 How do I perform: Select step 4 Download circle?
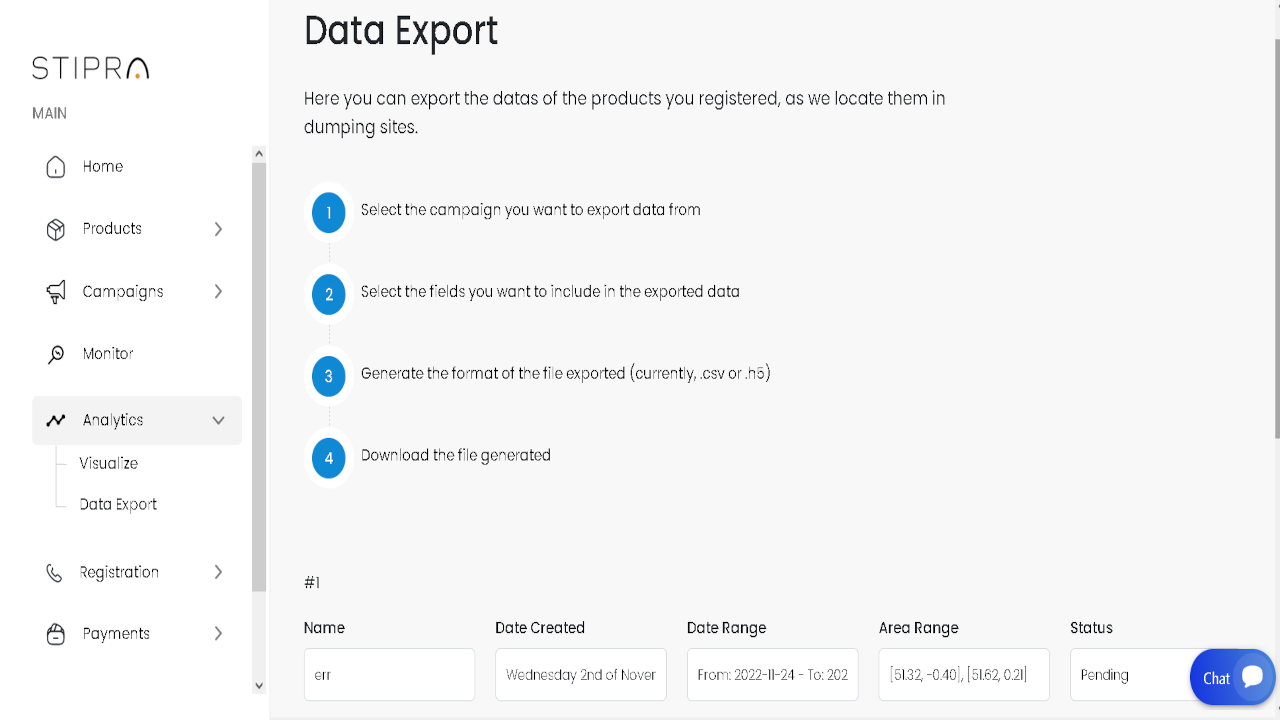(x=328, y=458)
